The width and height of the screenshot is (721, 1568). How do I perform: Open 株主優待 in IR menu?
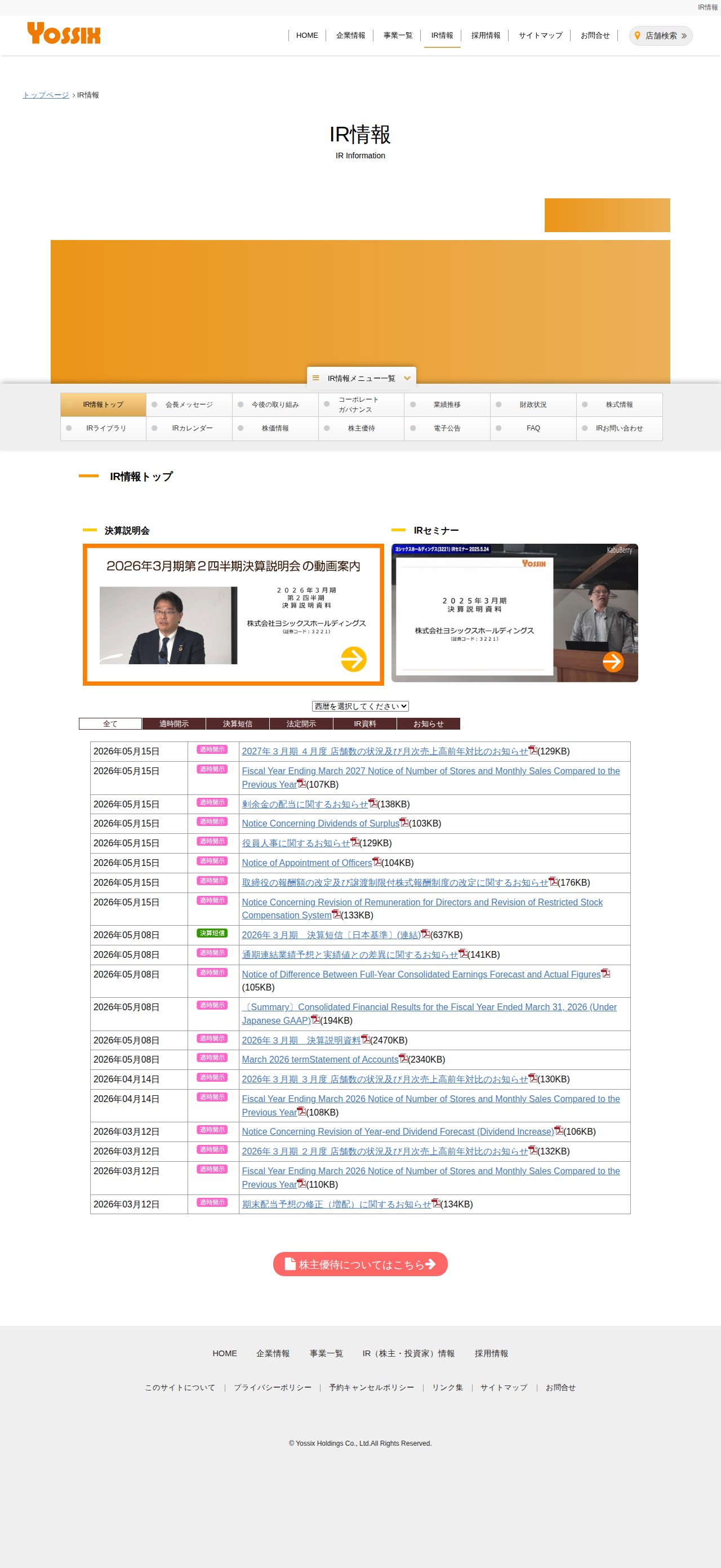point(362,429)
